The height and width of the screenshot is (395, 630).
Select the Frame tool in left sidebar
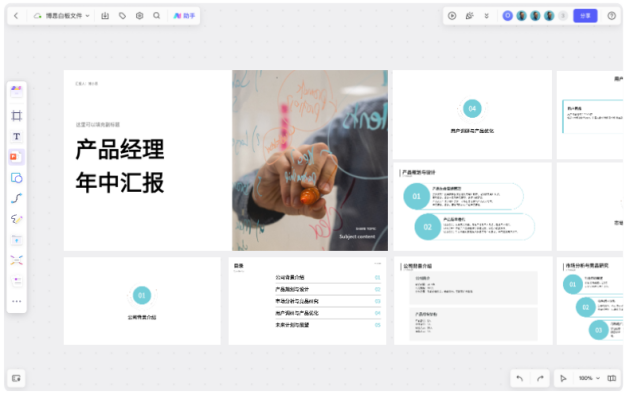tap(16, 116)
